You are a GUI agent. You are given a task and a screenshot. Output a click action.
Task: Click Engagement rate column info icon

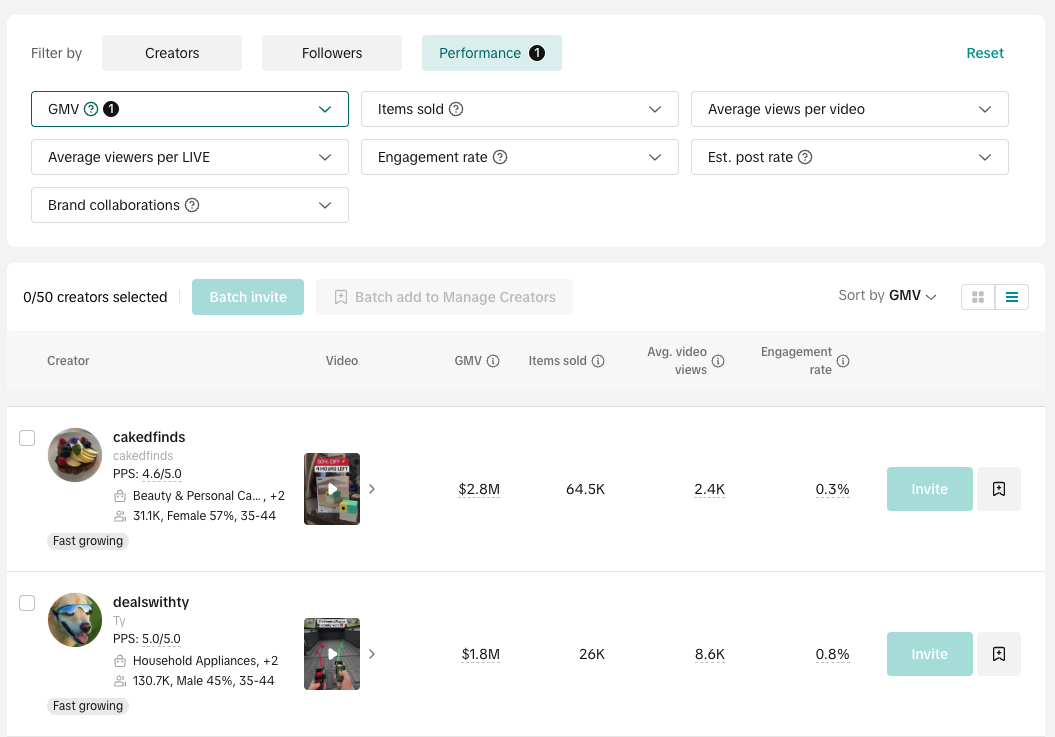pos(843,361)
